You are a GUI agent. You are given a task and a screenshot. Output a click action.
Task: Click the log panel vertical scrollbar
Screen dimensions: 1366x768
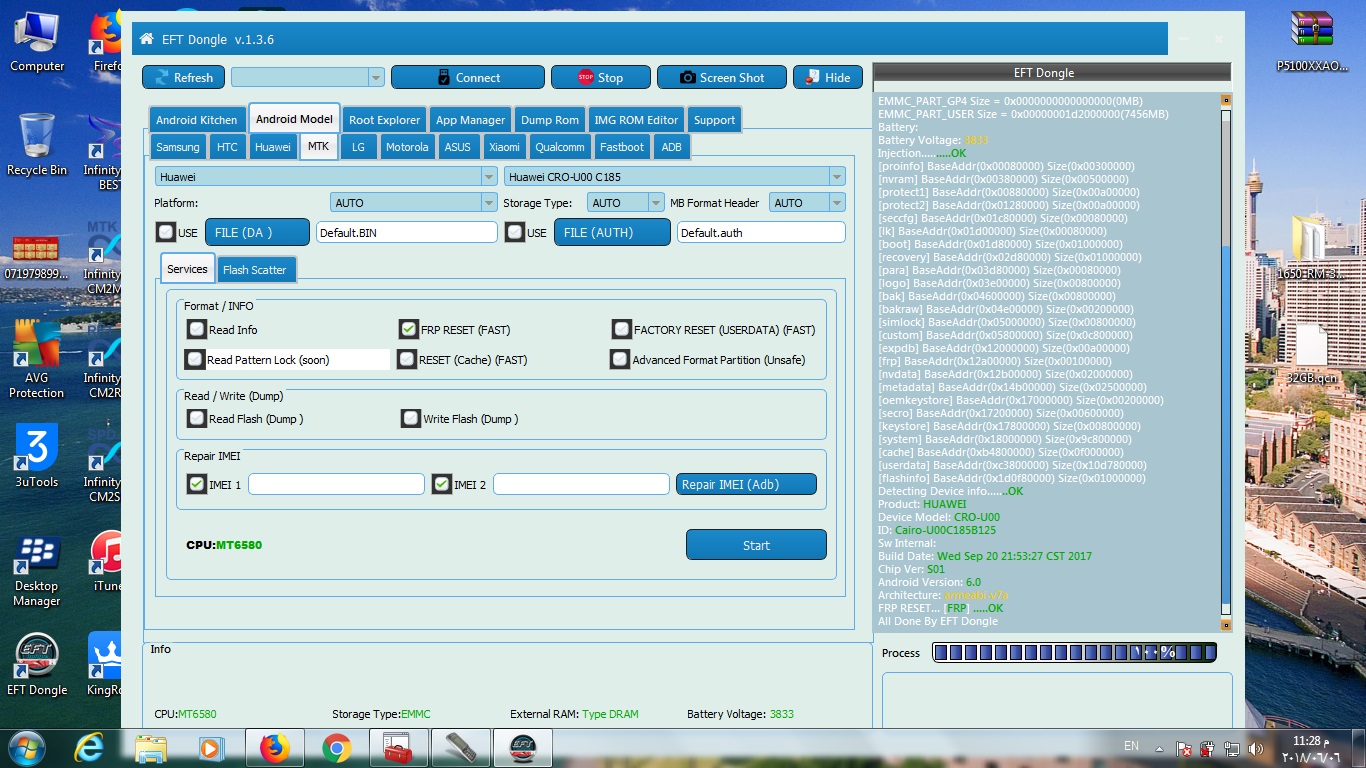[1226, 362]
